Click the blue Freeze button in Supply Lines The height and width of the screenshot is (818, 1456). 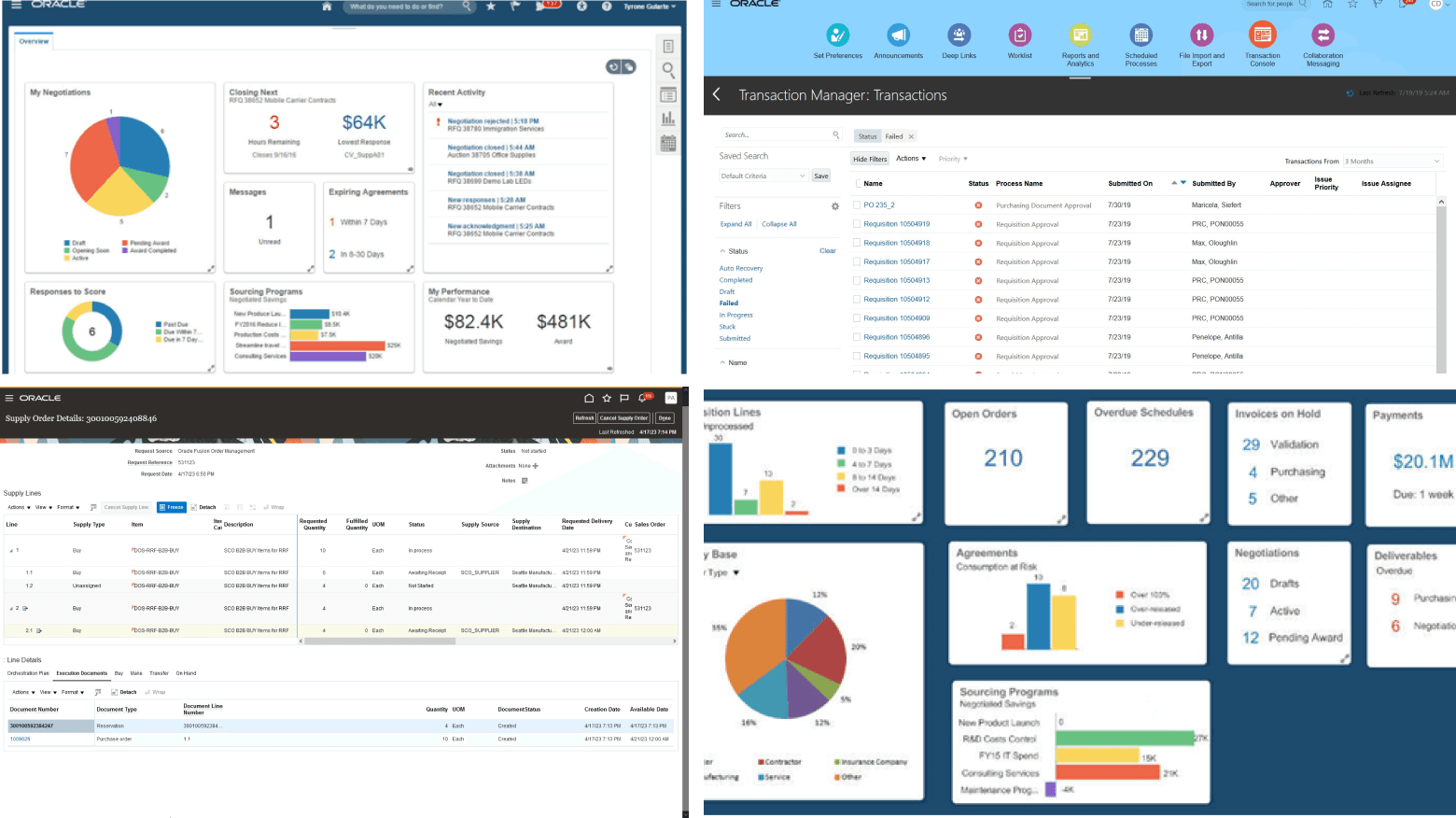[172, 507]
